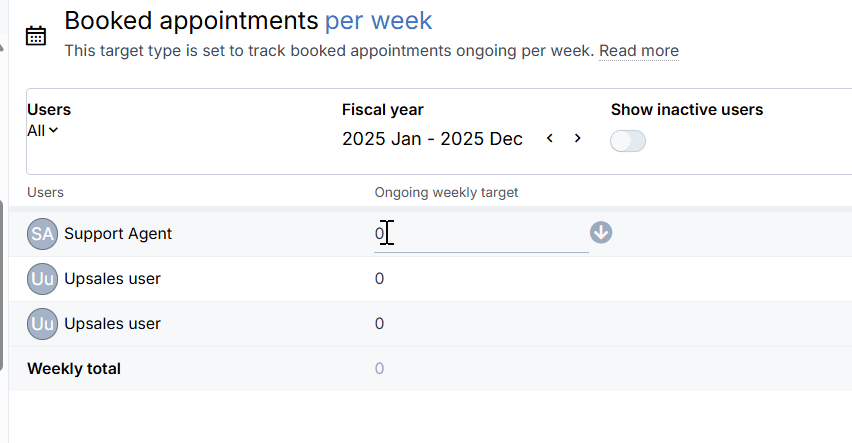Change the blue 'per week' period selector

coord(379,21)
